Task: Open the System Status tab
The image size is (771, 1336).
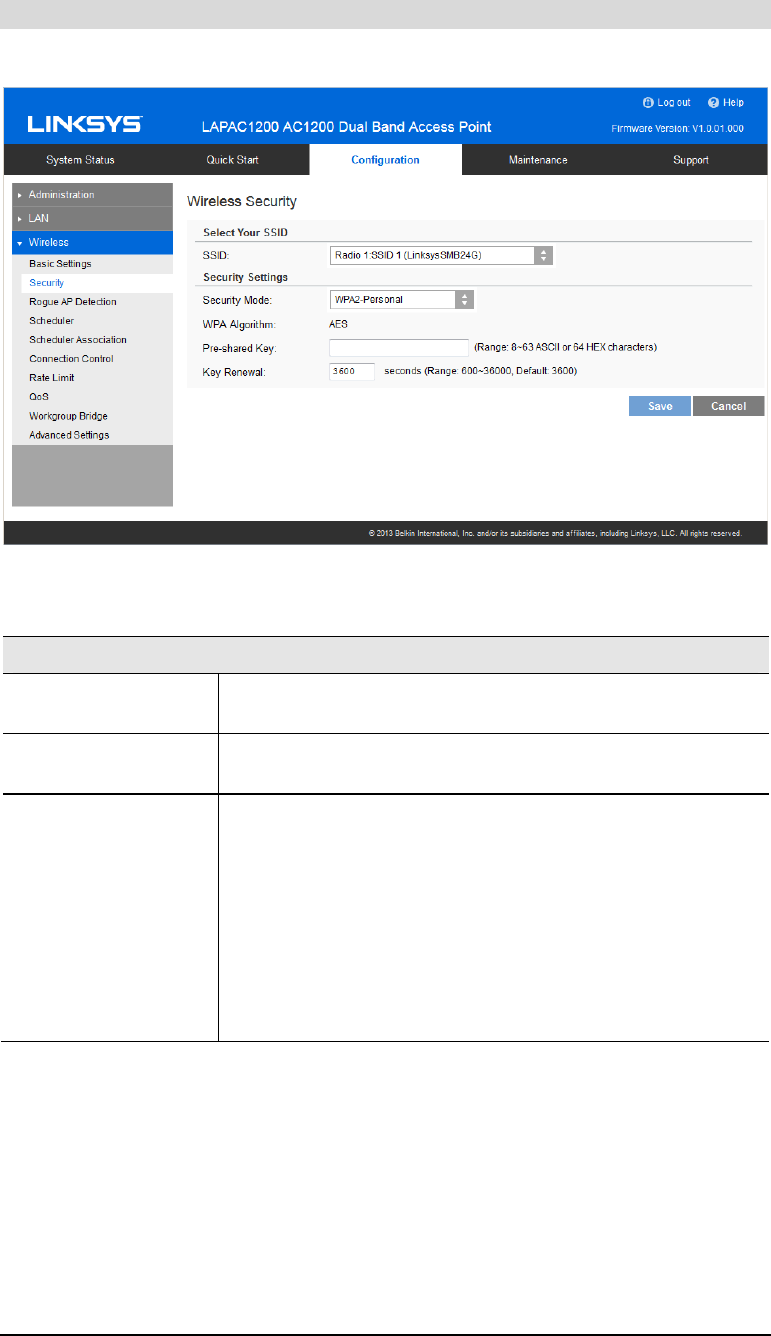Action: [x=80, y=160]
